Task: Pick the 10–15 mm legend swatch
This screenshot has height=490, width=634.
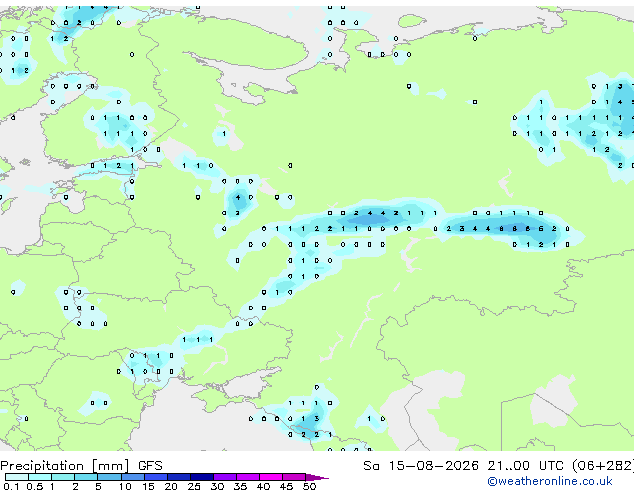Action: (x=132, y=477)
